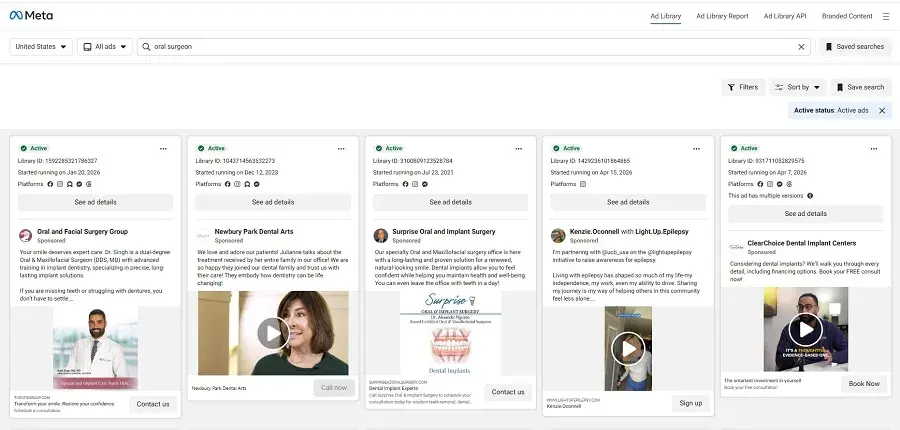900x430 pixels.
Task: Open Surprise Oral and Implant Surgery page link
Action: (x=444, y=232)
